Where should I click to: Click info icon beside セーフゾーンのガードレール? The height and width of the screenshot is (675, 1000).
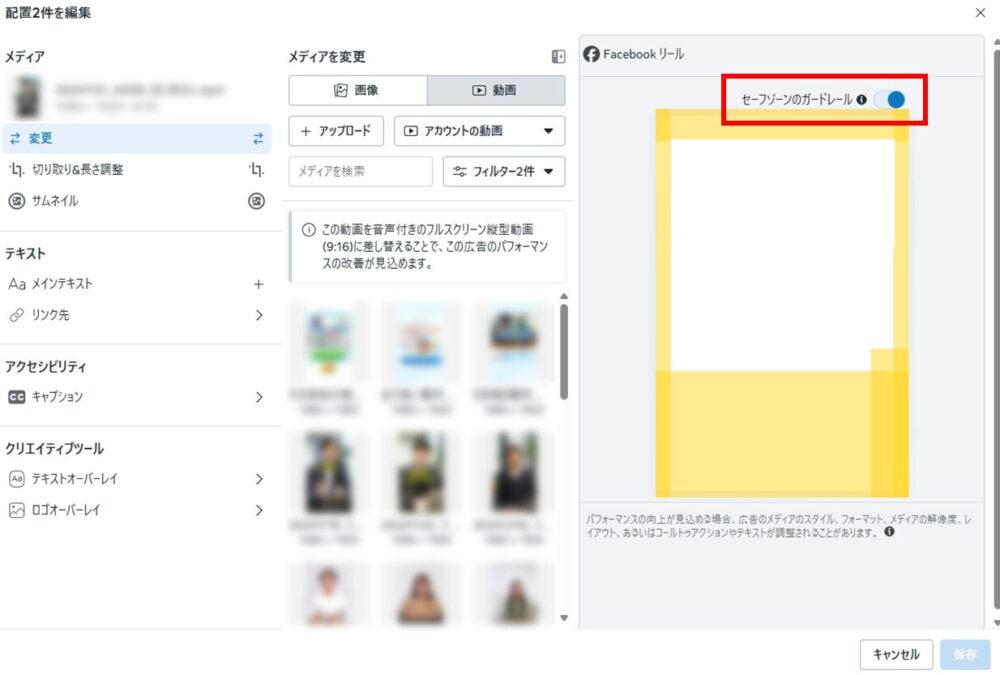tap(861, 100)
